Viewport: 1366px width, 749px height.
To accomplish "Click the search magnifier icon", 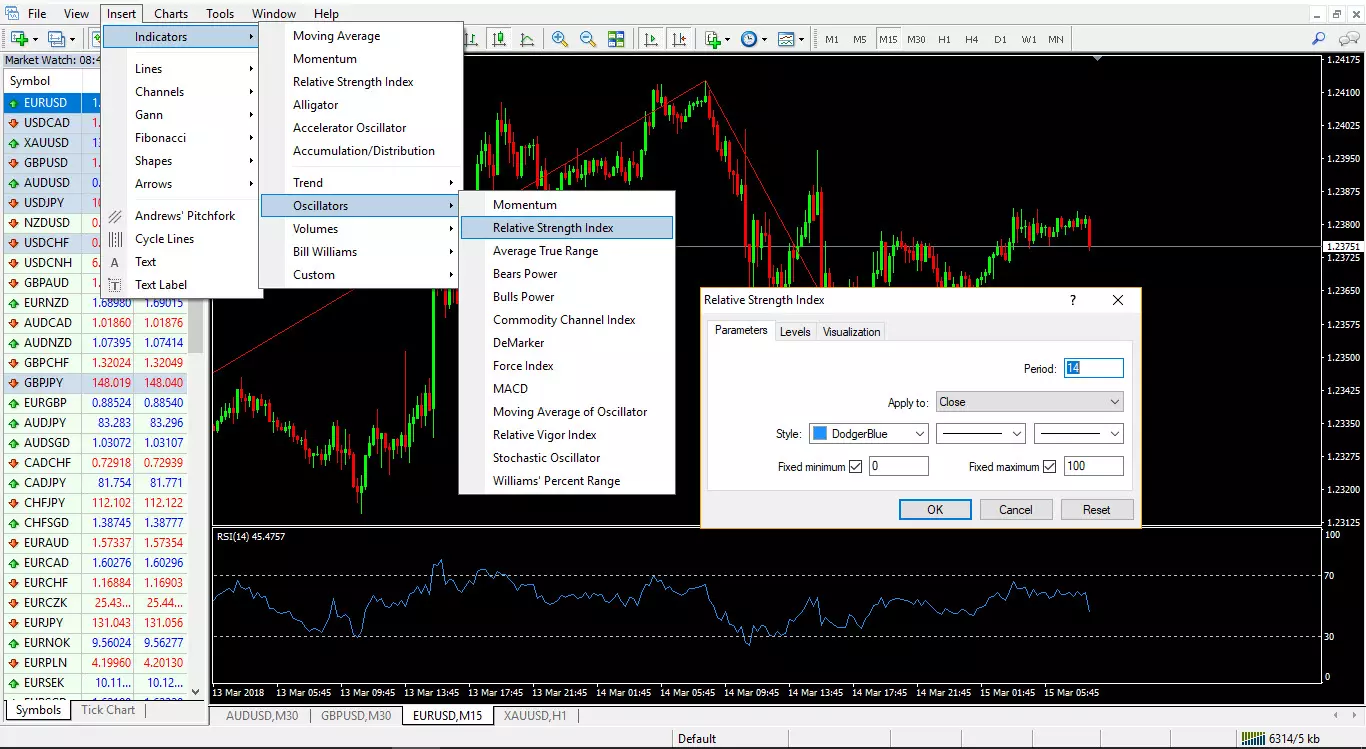I will click(x=1319, y=39).
